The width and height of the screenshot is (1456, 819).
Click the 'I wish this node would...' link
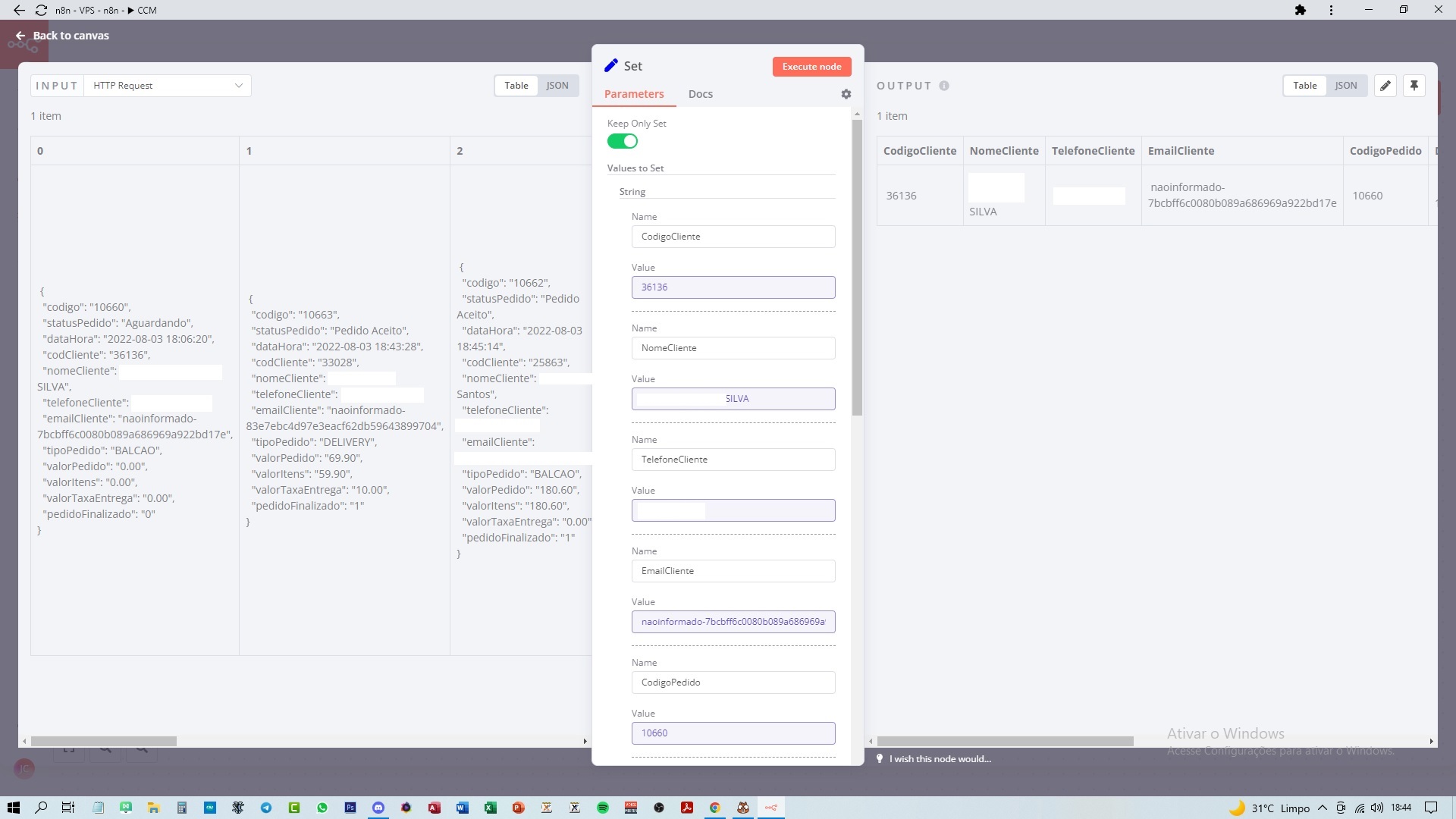point(940,759)
